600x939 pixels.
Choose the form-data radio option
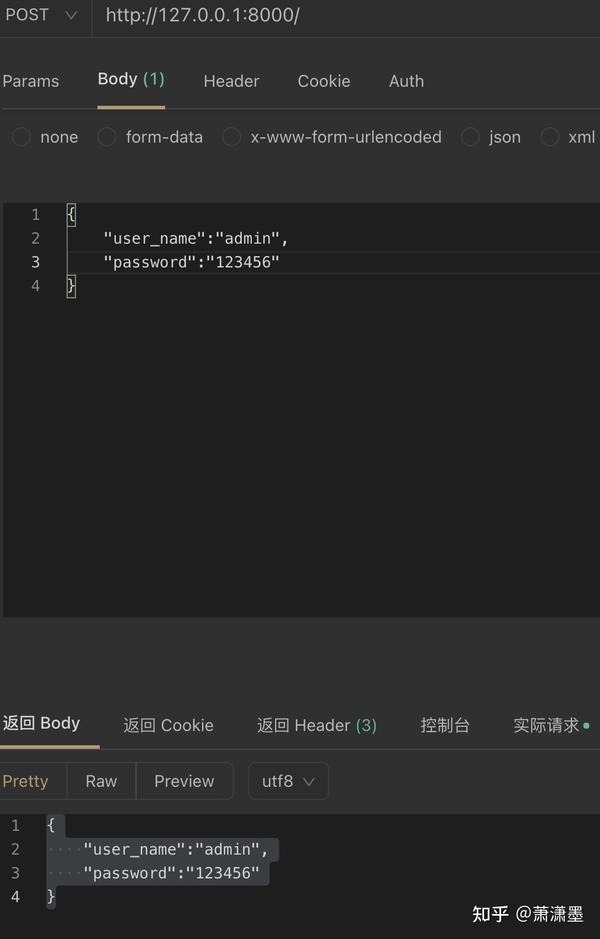coord(107,137)
